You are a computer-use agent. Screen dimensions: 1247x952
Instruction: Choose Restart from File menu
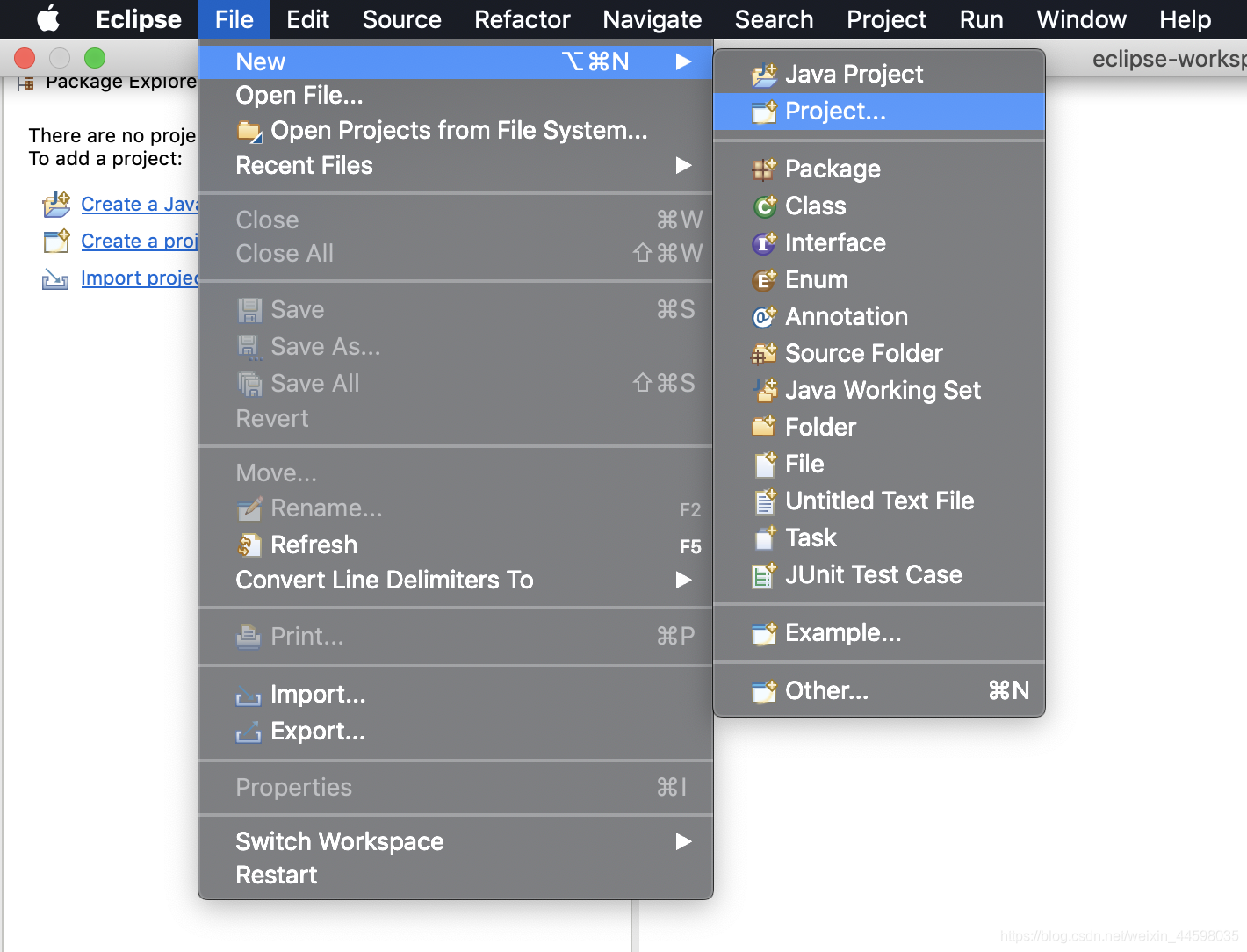point(455,875)
